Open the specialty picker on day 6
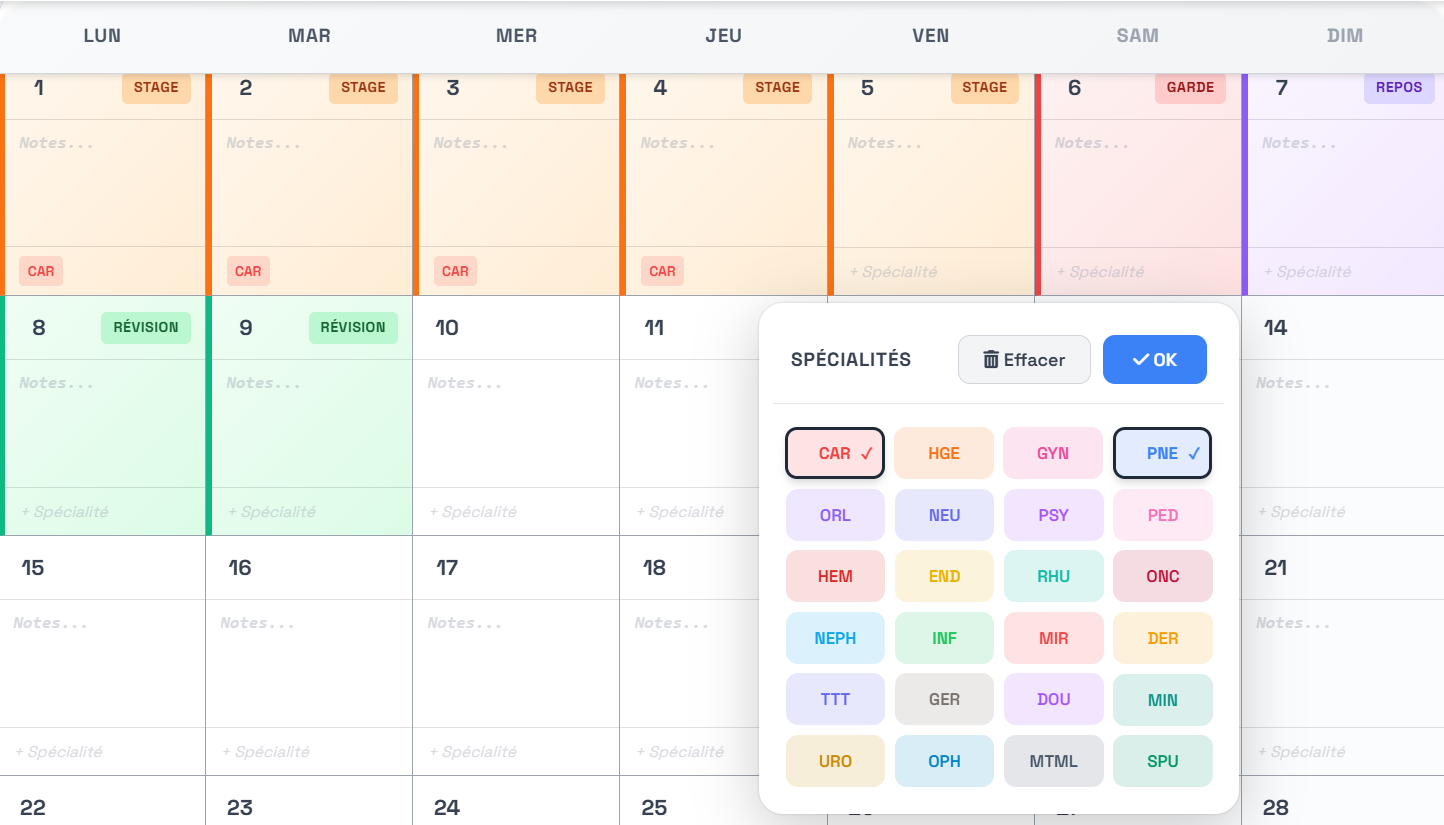Screen dimensions: 1444x825 1098,271
